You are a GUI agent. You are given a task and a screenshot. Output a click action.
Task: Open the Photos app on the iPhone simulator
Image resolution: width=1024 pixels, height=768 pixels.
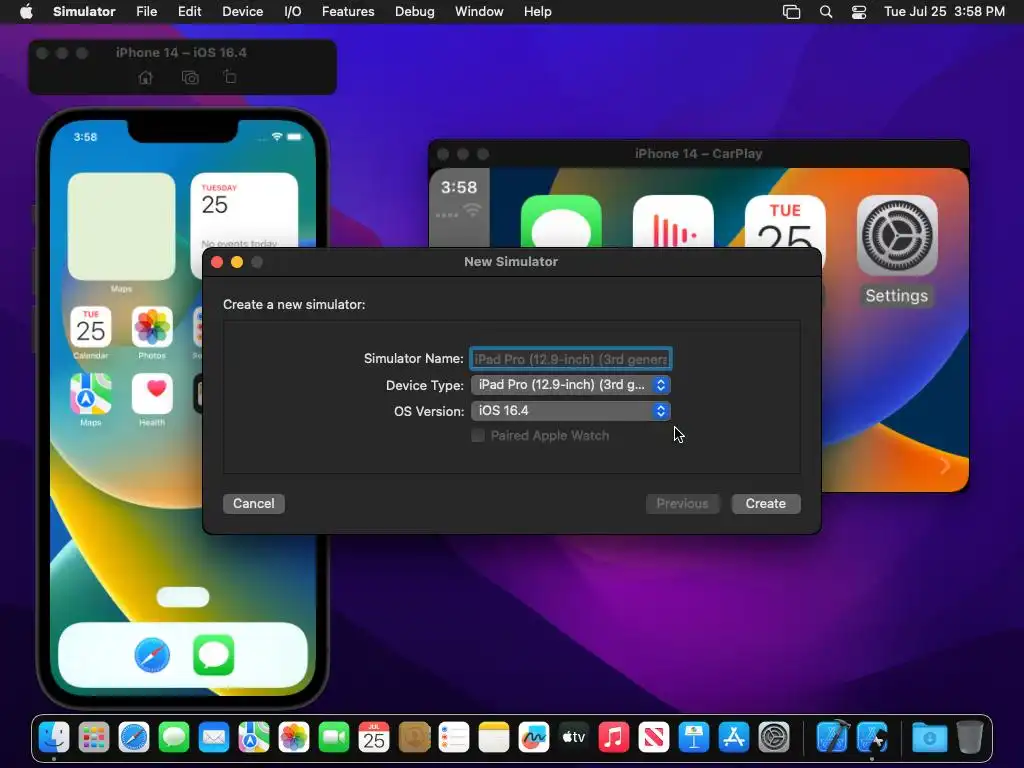(152, 327)
